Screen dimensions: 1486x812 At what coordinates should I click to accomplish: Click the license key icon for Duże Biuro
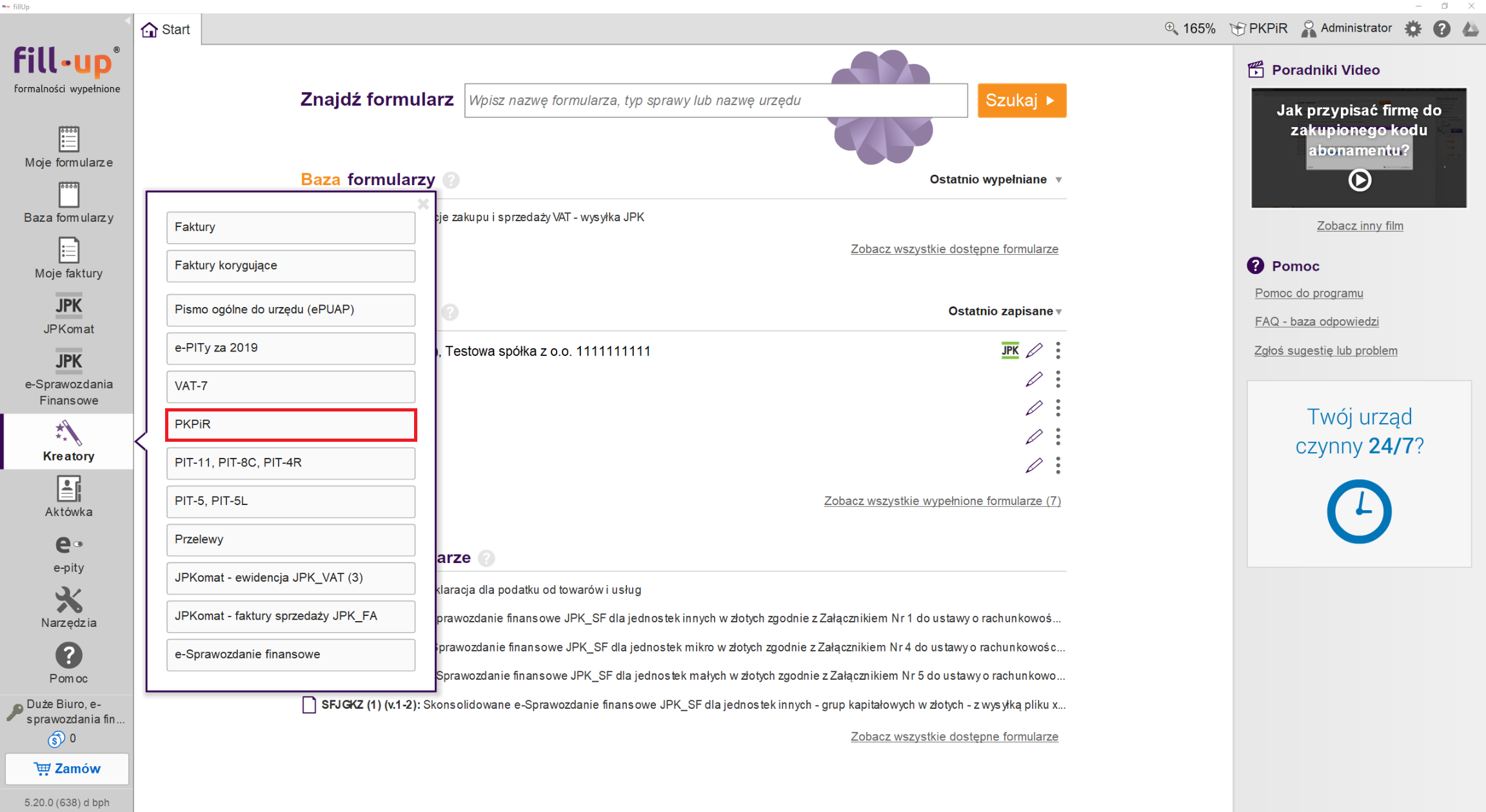14,712
